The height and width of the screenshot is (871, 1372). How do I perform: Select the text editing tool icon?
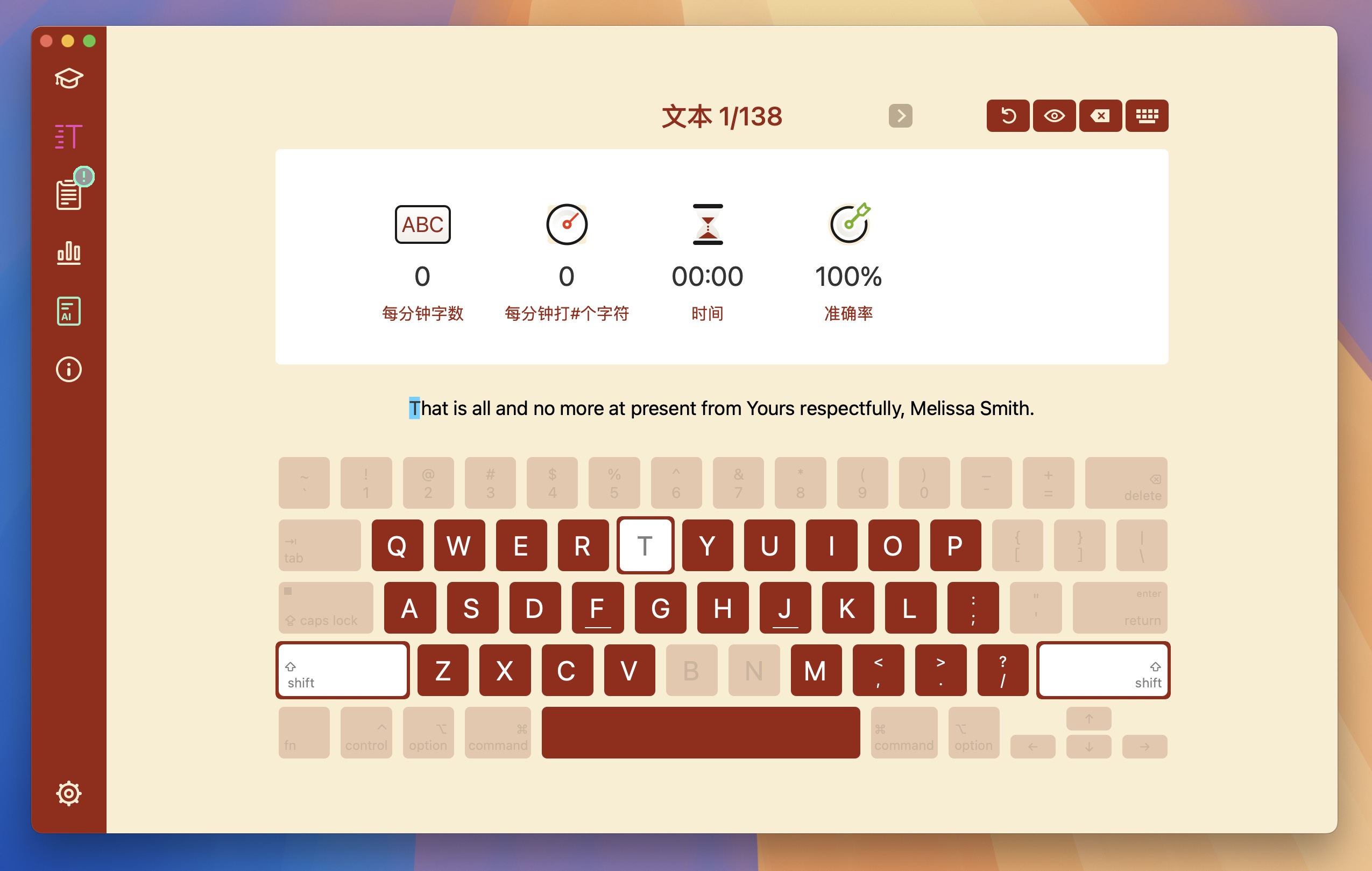[x=69, y=135]
